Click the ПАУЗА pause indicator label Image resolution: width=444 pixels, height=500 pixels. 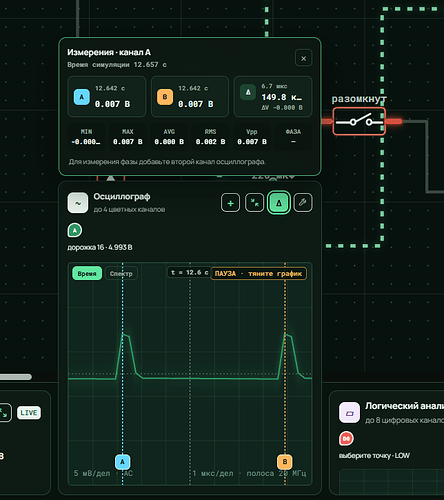click(x=258, y=273)
